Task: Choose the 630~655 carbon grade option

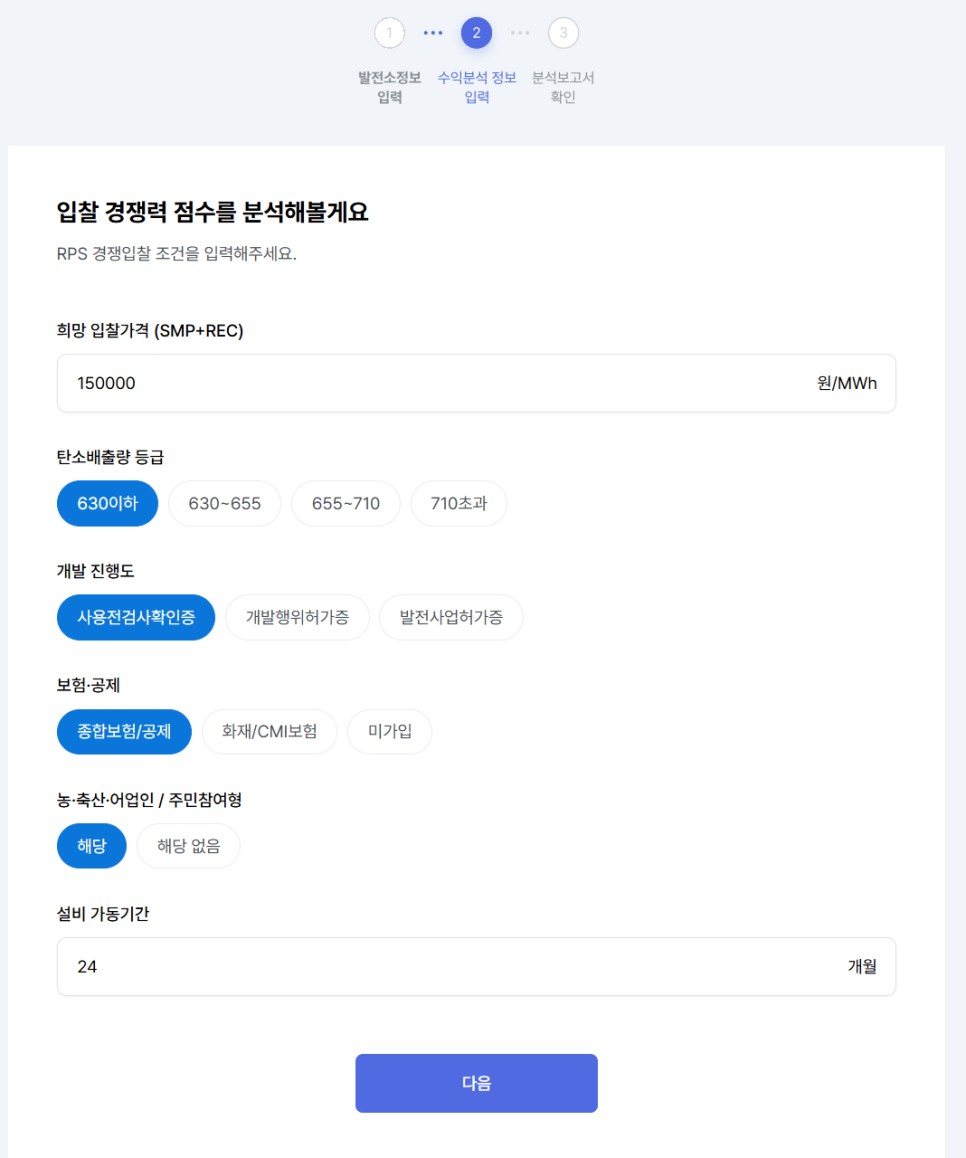Action: tap(225, 504)
